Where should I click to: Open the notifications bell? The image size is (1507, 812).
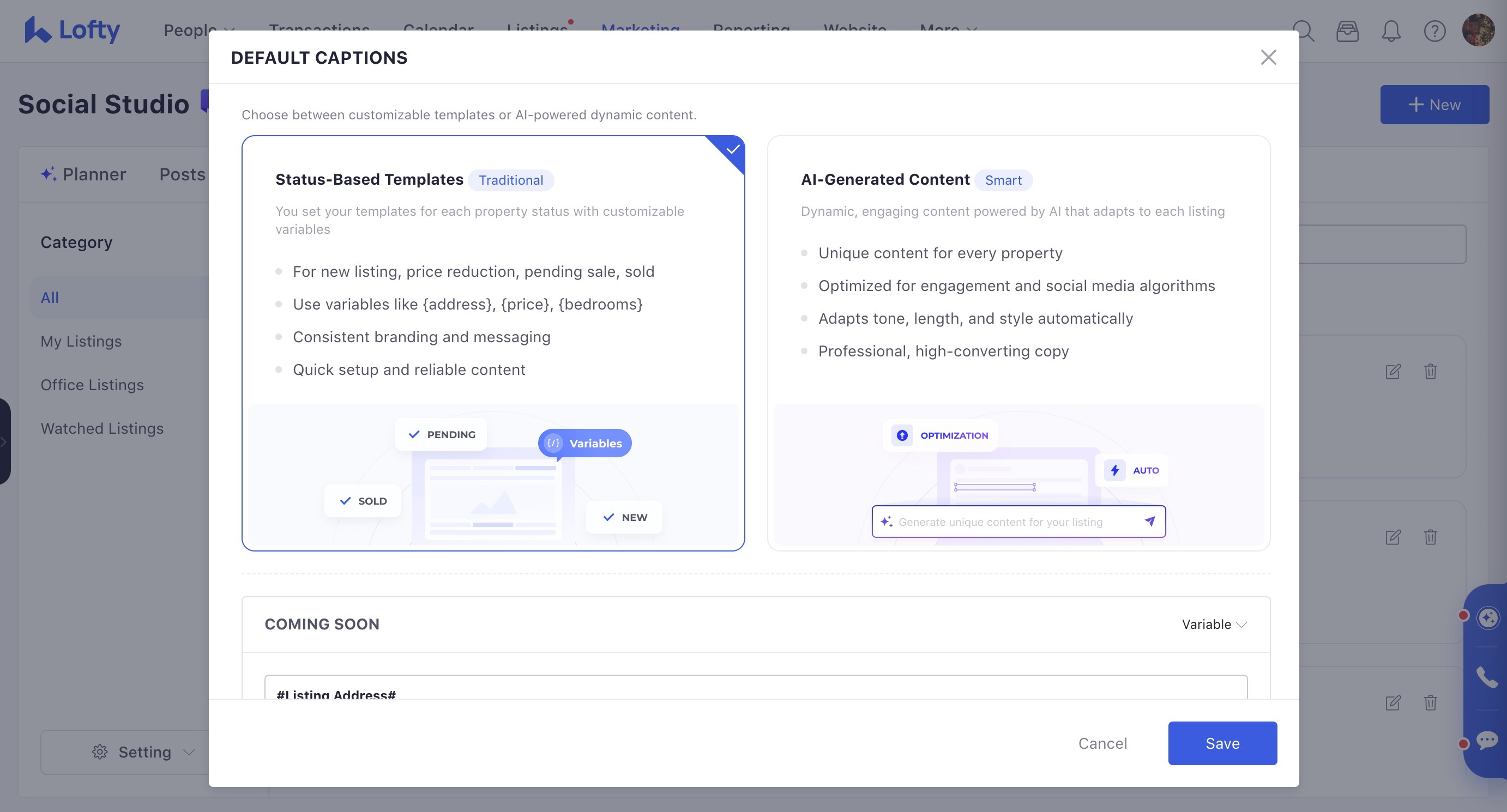coord(1391,31)
